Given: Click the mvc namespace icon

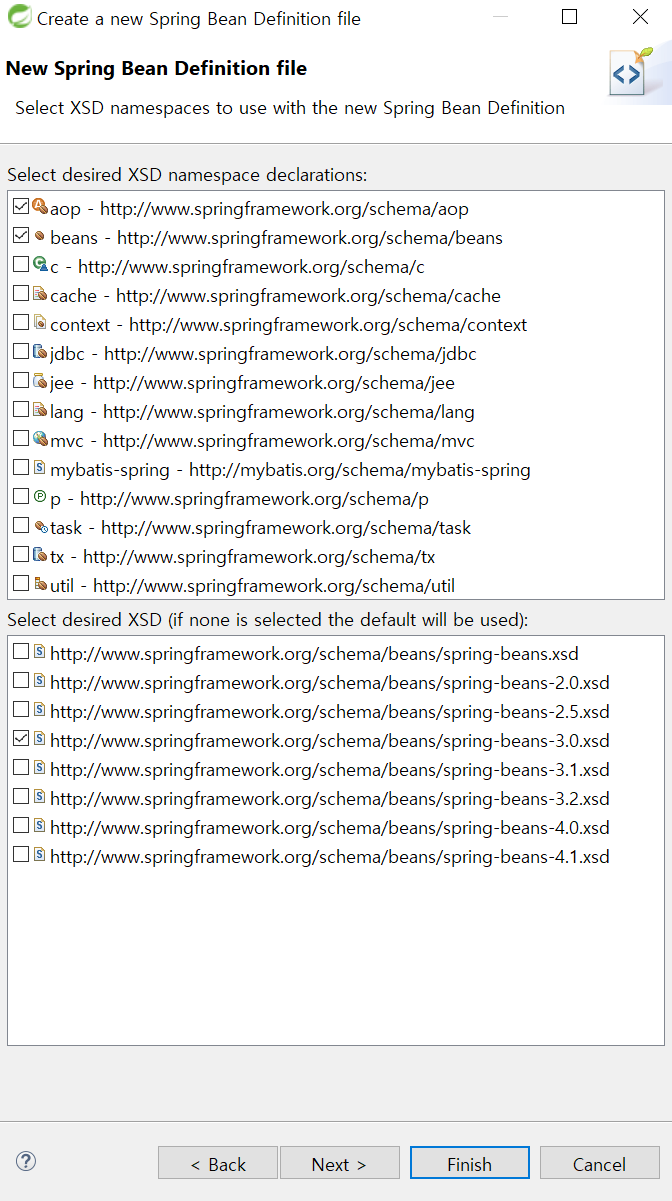Looking at the screenshot, I should [40, 439].
